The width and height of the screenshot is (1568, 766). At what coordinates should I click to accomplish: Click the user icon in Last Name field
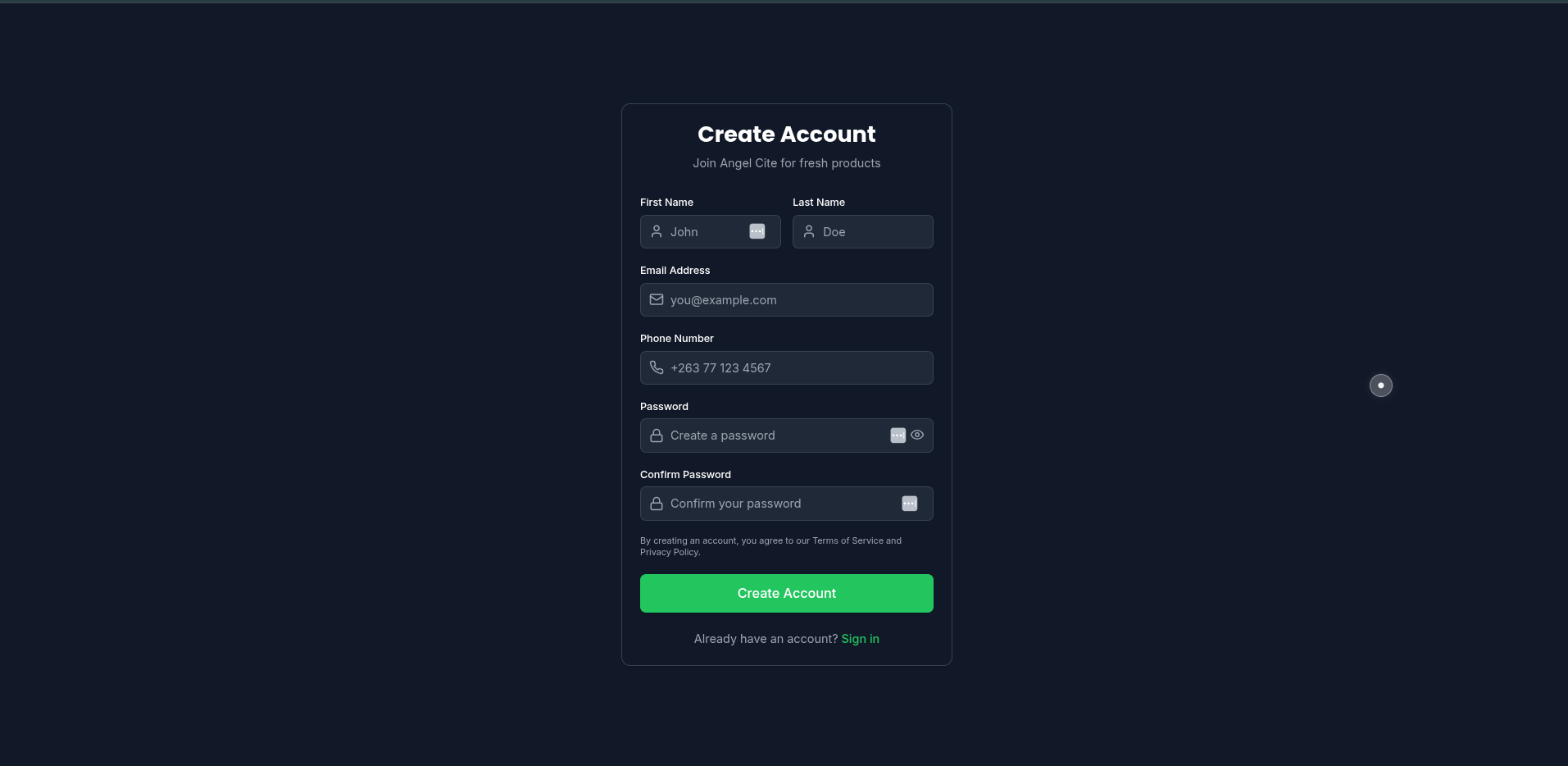(x=809, y=232)
